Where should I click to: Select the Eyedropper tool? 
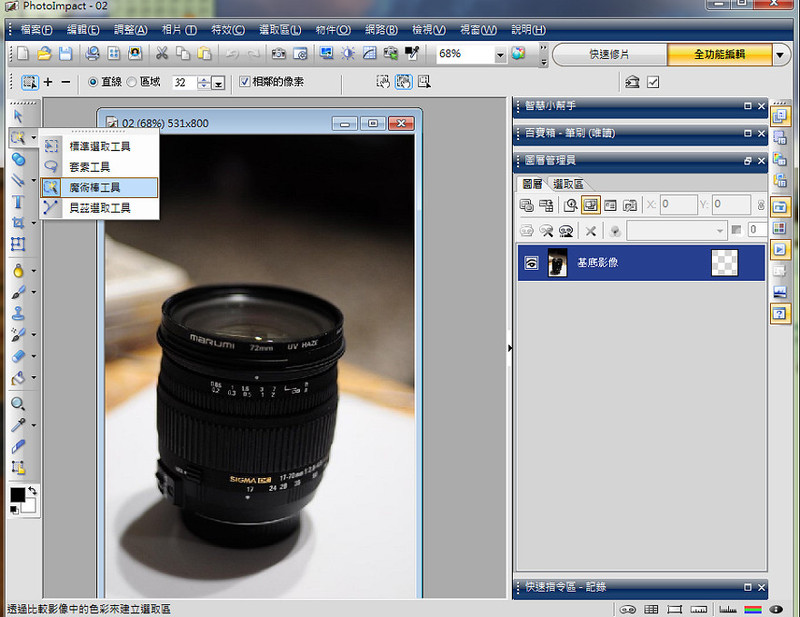pyautogui.click(x=18, y=425)
